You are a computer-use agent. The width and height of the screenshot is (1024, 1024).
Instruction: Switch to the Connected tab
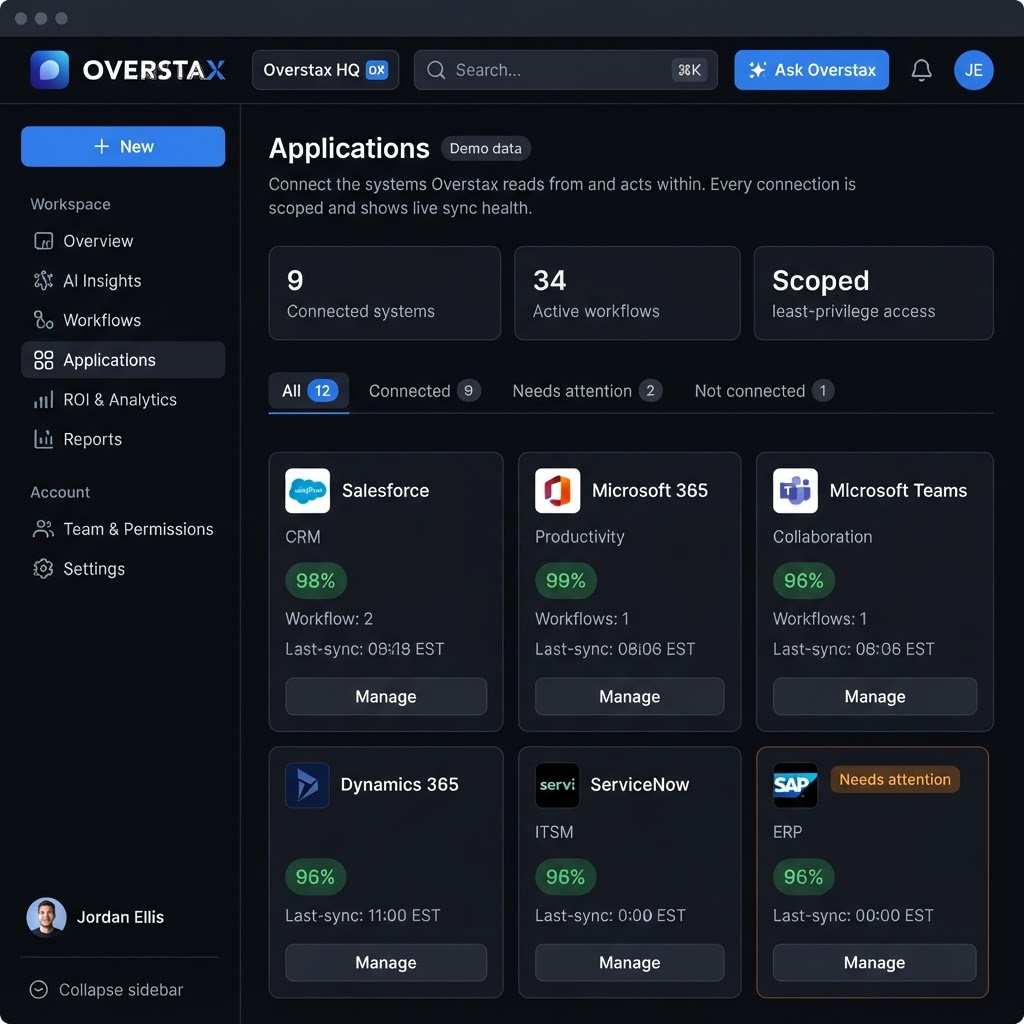point(424,391)
